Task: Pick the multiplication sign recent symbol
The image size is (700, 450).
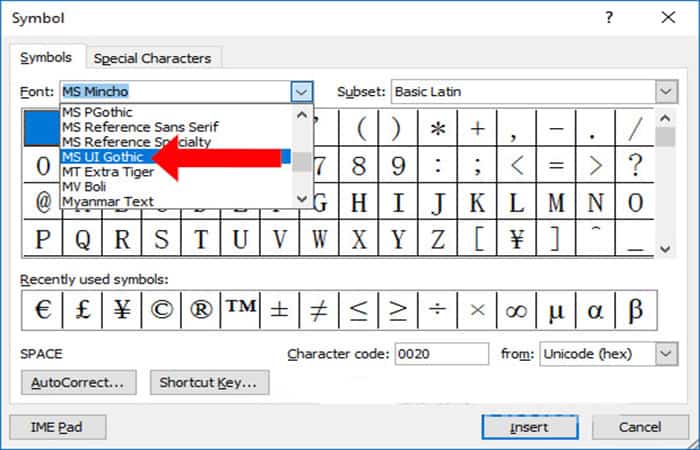Action: tap(477, 310)
